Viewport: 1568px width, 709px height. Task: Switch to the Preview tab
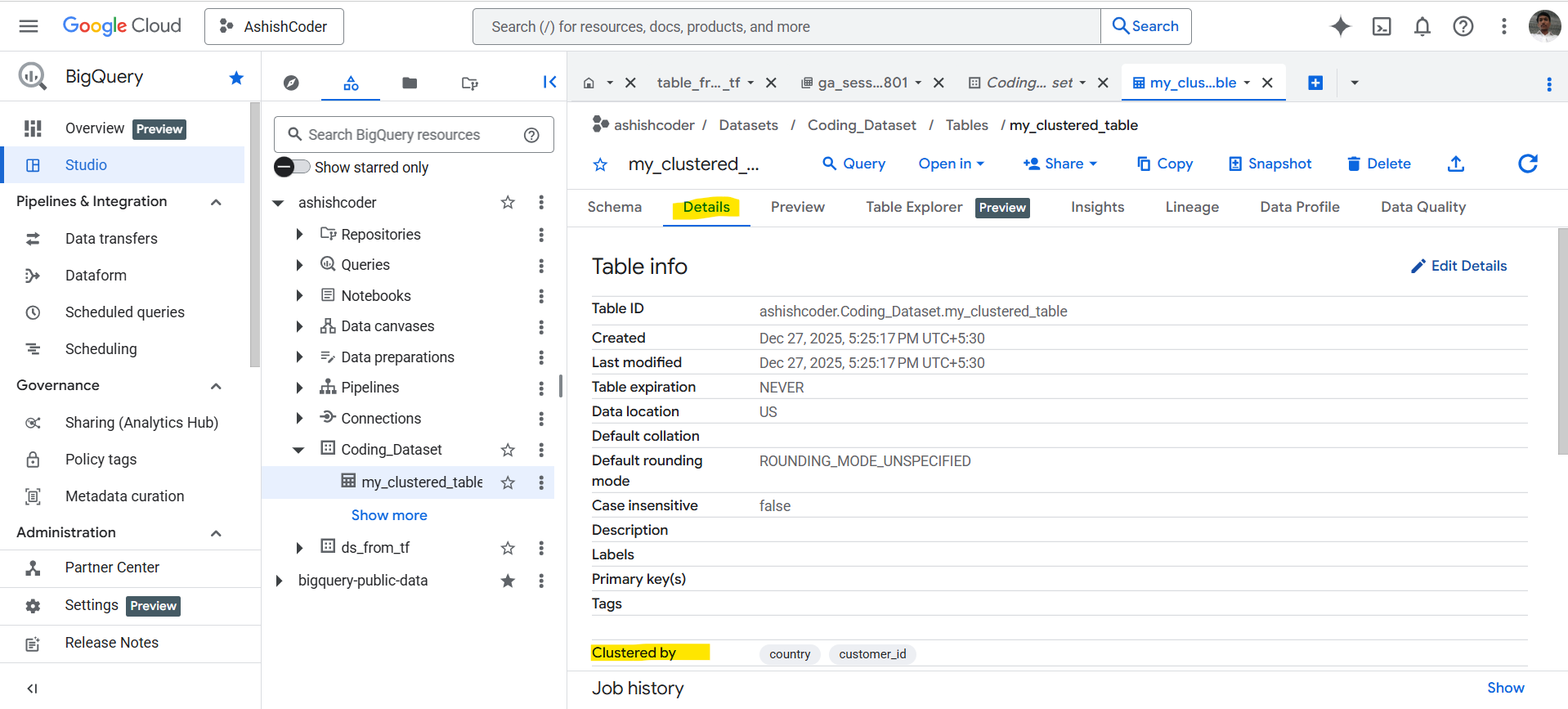pos(798,207)
